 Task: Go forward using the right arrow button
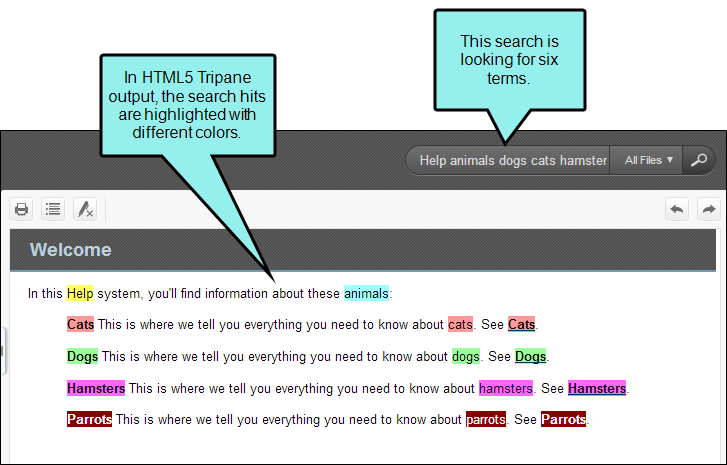coord(709,209)
